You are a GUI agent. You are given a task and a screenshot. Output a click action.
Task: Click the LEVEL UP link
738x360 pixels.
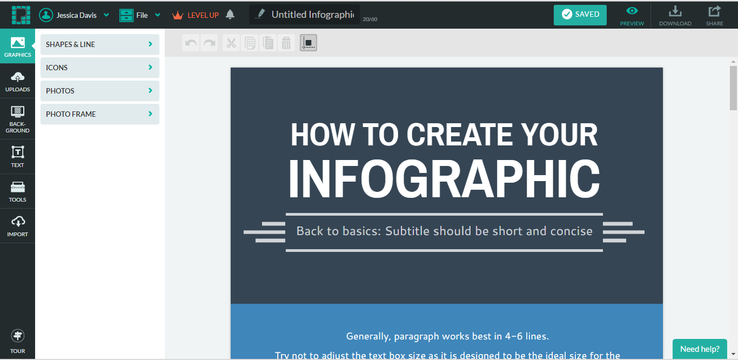coord(203,15)
